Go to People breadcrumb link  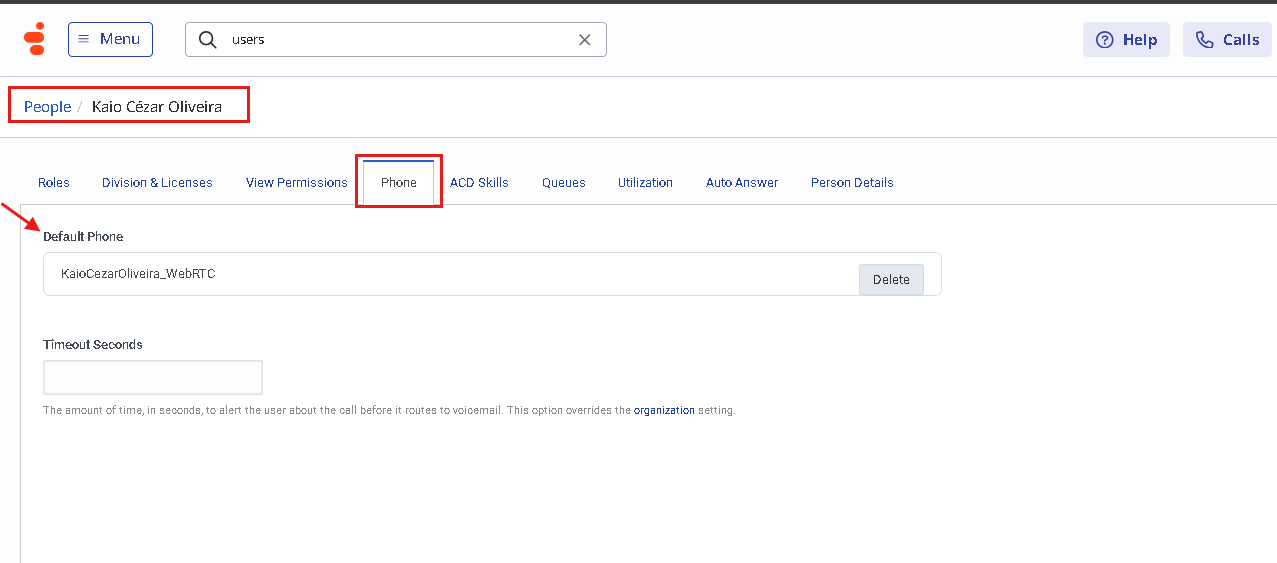point(47,106)
